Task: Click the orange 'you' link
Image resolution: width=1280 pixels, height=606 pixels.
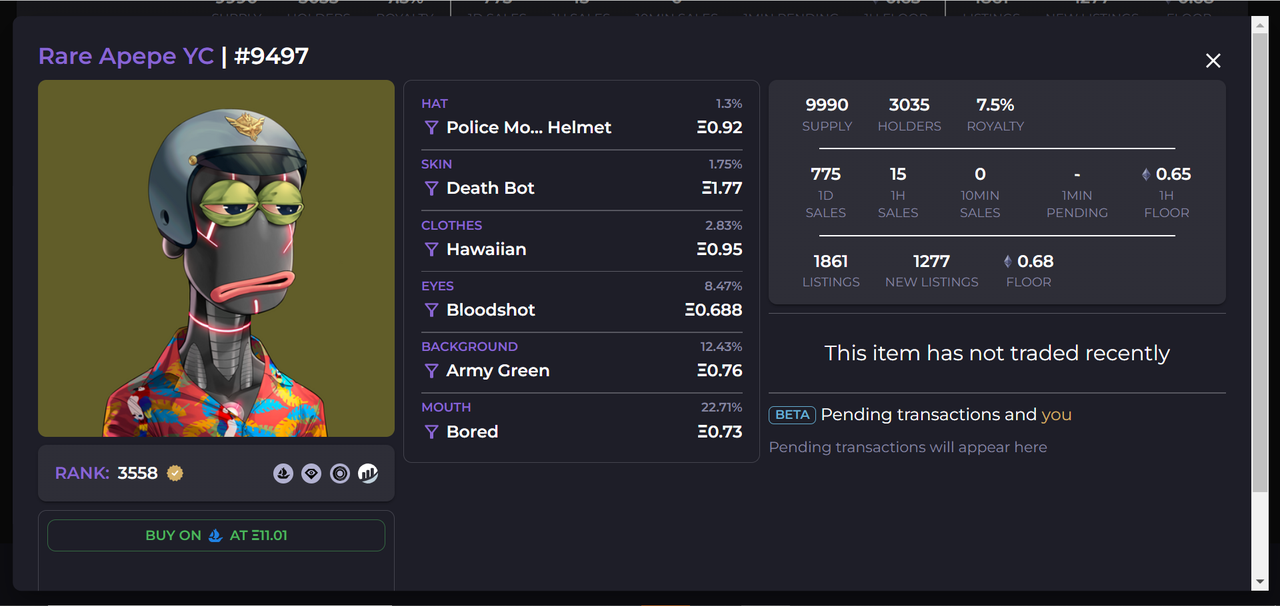Action: pyautogui.click(x=1056, y=415)
